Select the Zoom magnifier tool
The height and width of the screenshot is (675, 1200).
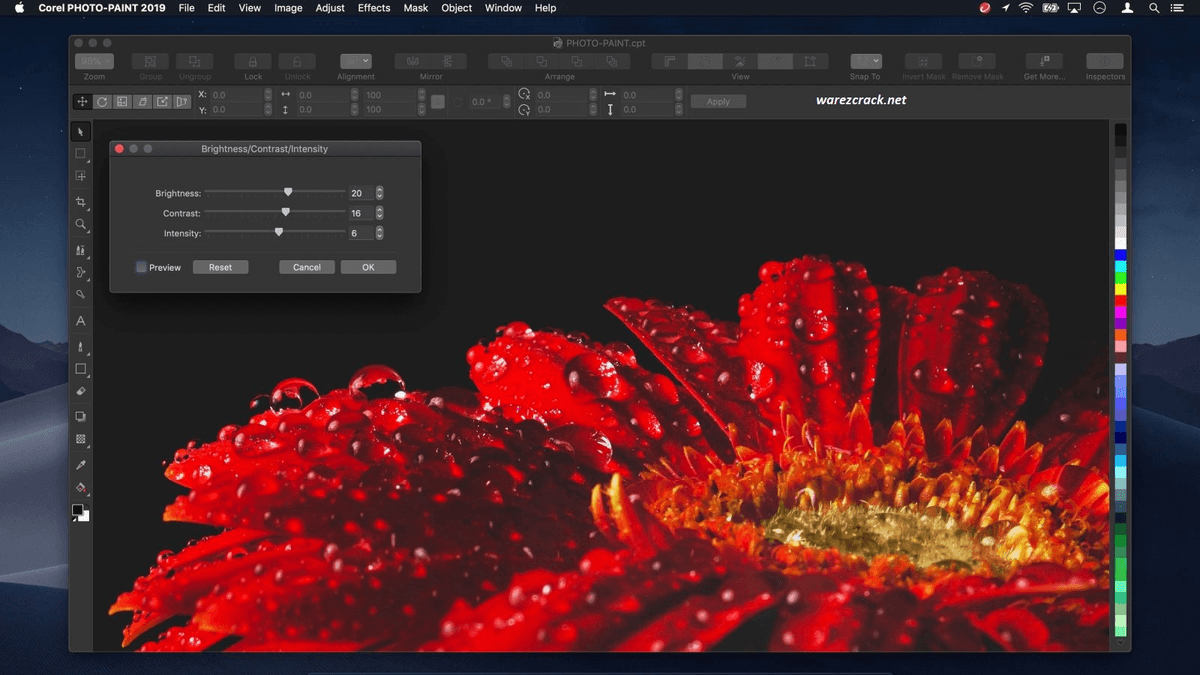(x=81, y=225)
